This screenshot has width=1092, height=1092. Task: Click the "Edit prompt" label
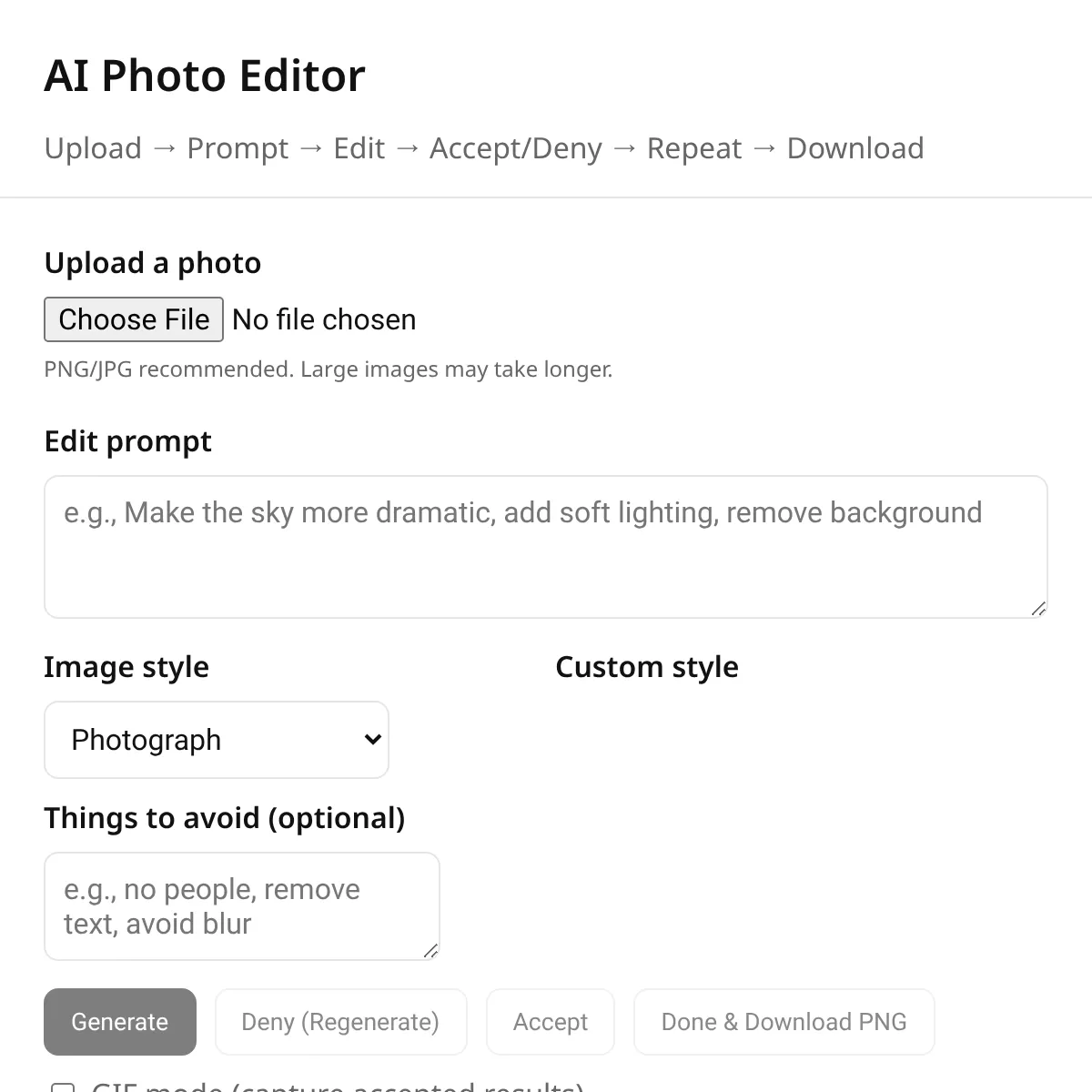[x=128, y=441]
